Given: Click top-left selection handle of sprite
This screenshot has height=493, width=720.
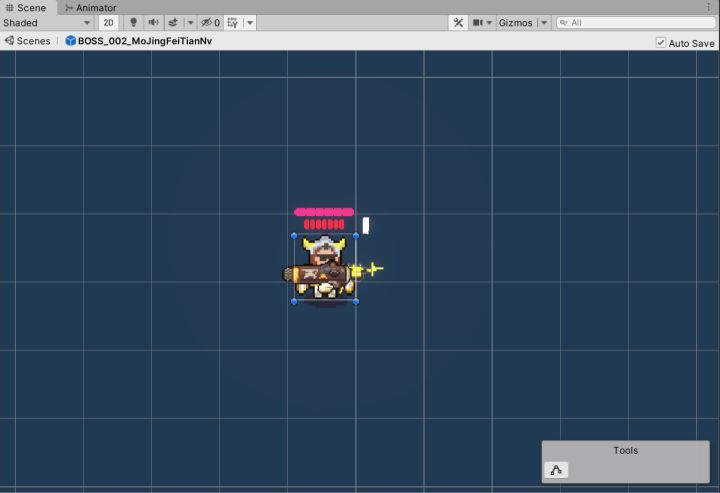Looking at the screenshot, I should click(294, 236).
